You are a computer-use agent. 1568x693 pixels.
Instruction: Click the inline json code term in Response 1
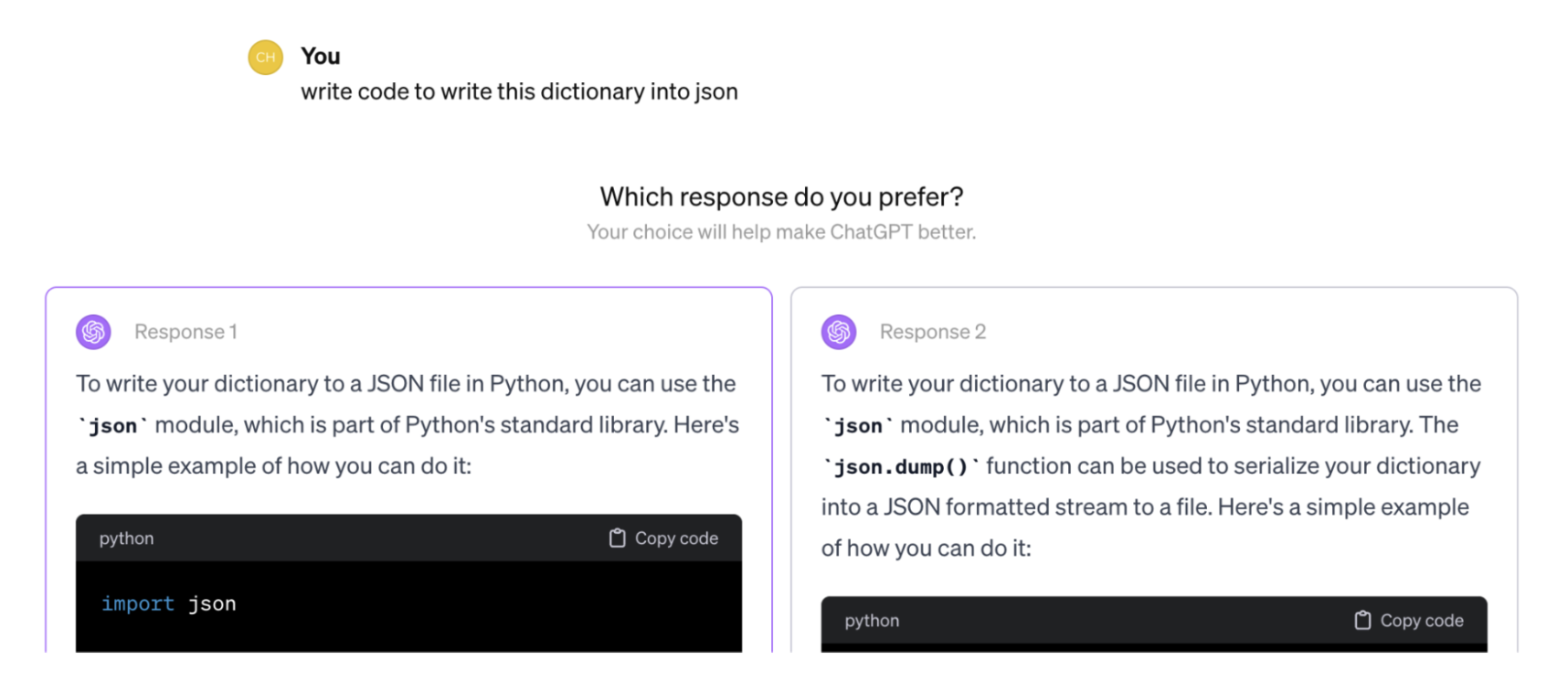pyautogui.click(x=112, y=426)
